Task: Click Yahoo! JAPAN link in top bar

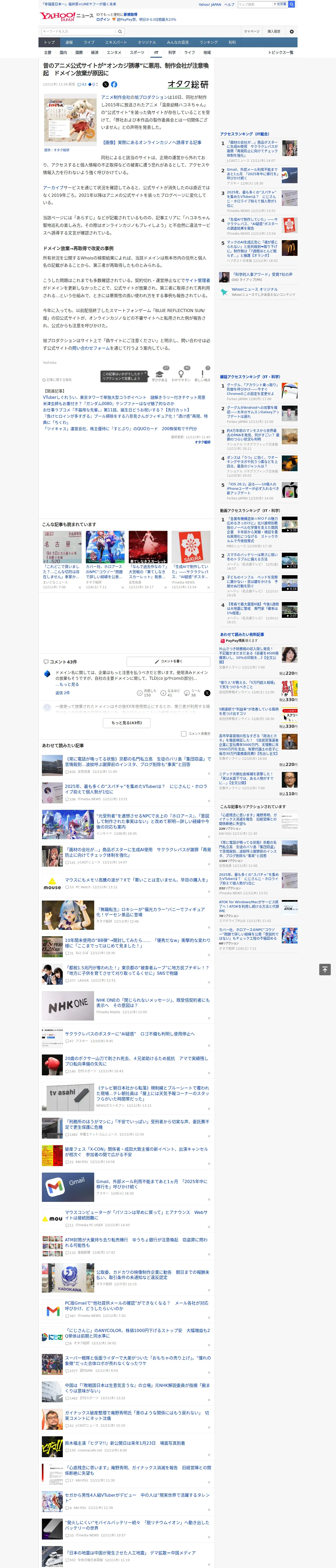Action: 210,4
